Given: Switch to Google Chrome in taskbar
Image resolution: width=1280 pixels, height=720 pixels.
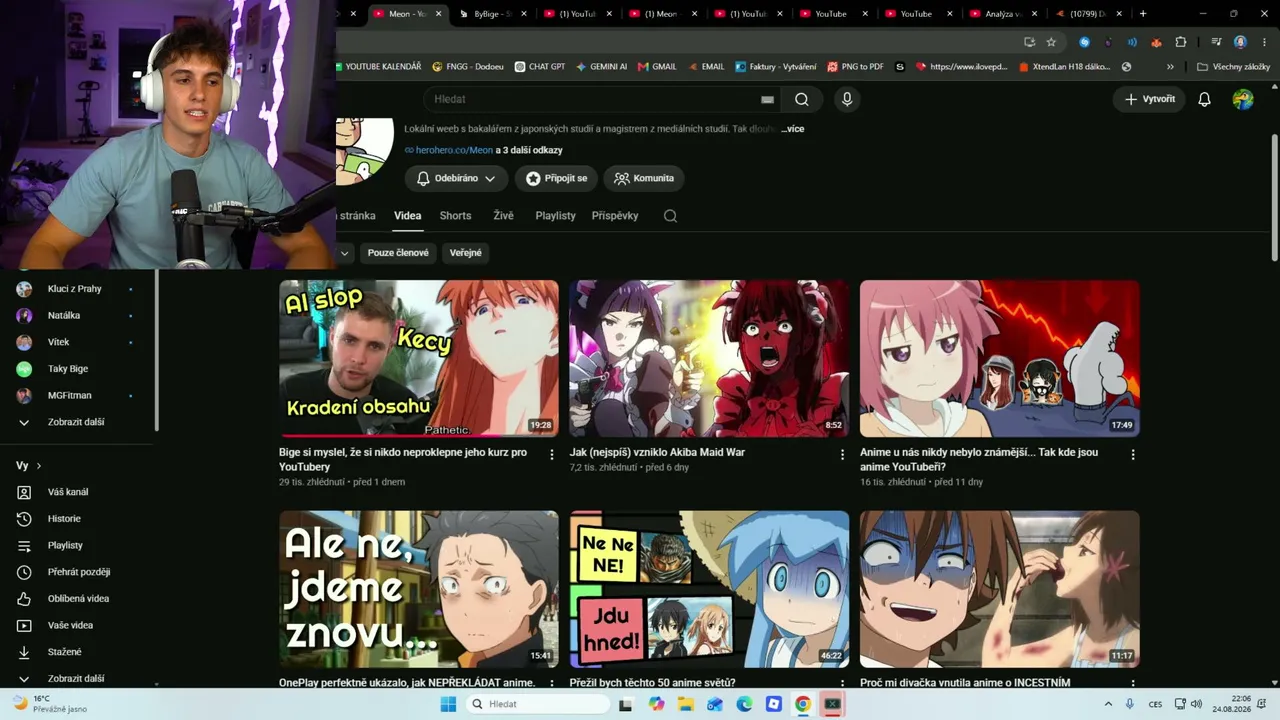Looking at the screenshot, I should 803,704.
